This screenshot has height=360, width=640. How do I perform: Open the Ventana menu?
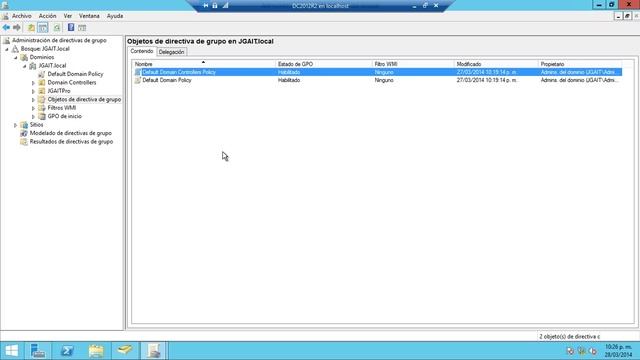[x=89, y=16]
